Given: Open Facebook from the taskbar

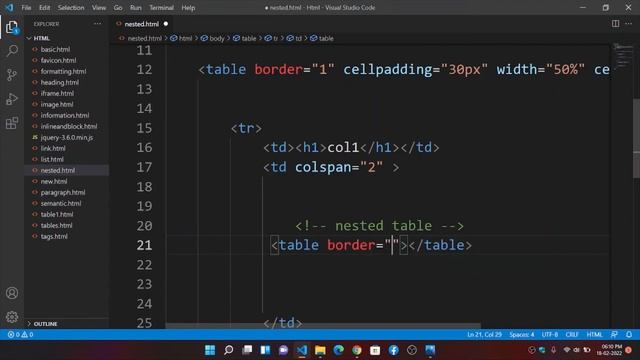Looking at the screenshot, I should pyautogui.click(x=393, y=350).
